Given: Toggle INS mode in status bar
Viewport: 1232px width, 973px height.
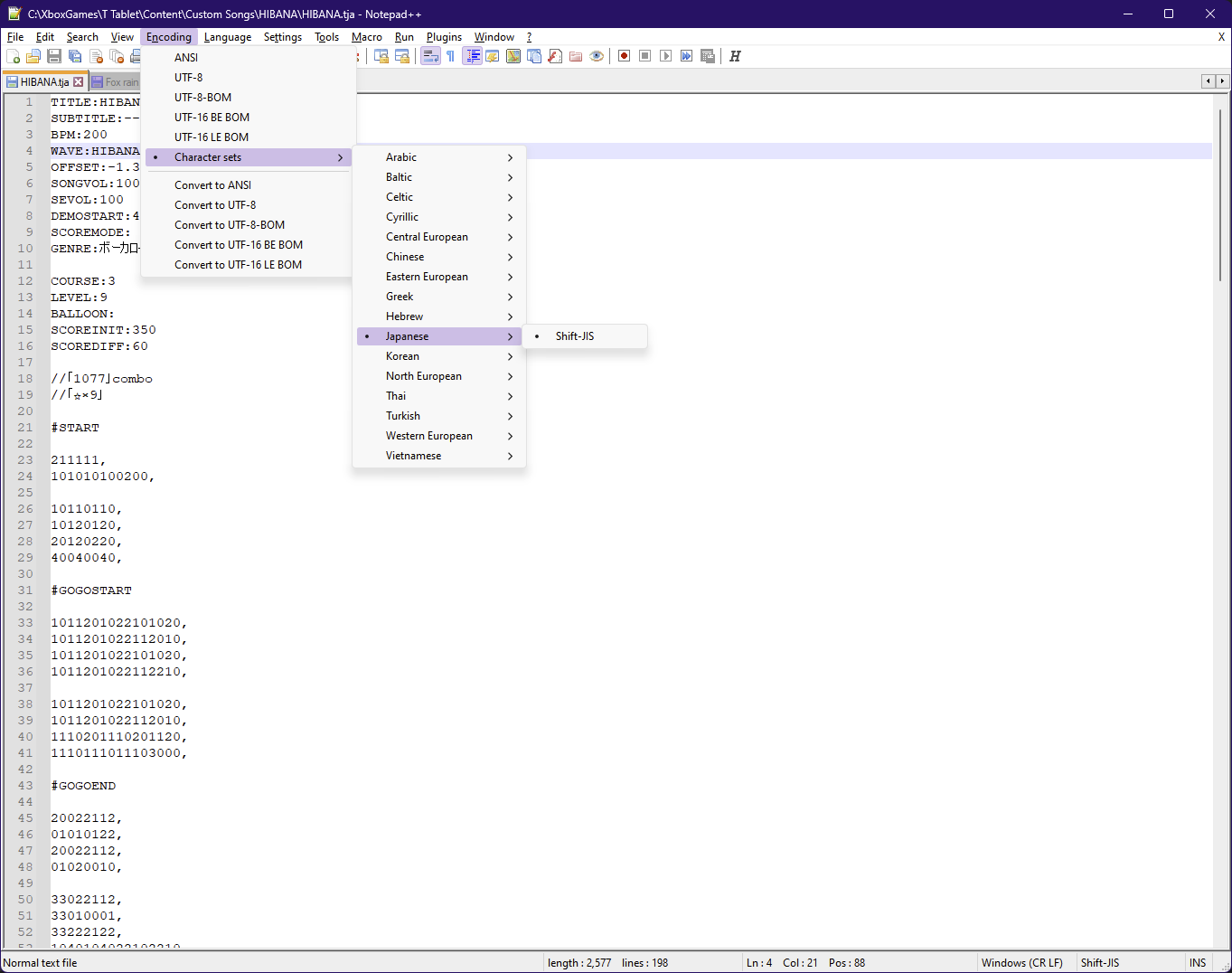Looking at the screenshot, I should click(1198, 963).
